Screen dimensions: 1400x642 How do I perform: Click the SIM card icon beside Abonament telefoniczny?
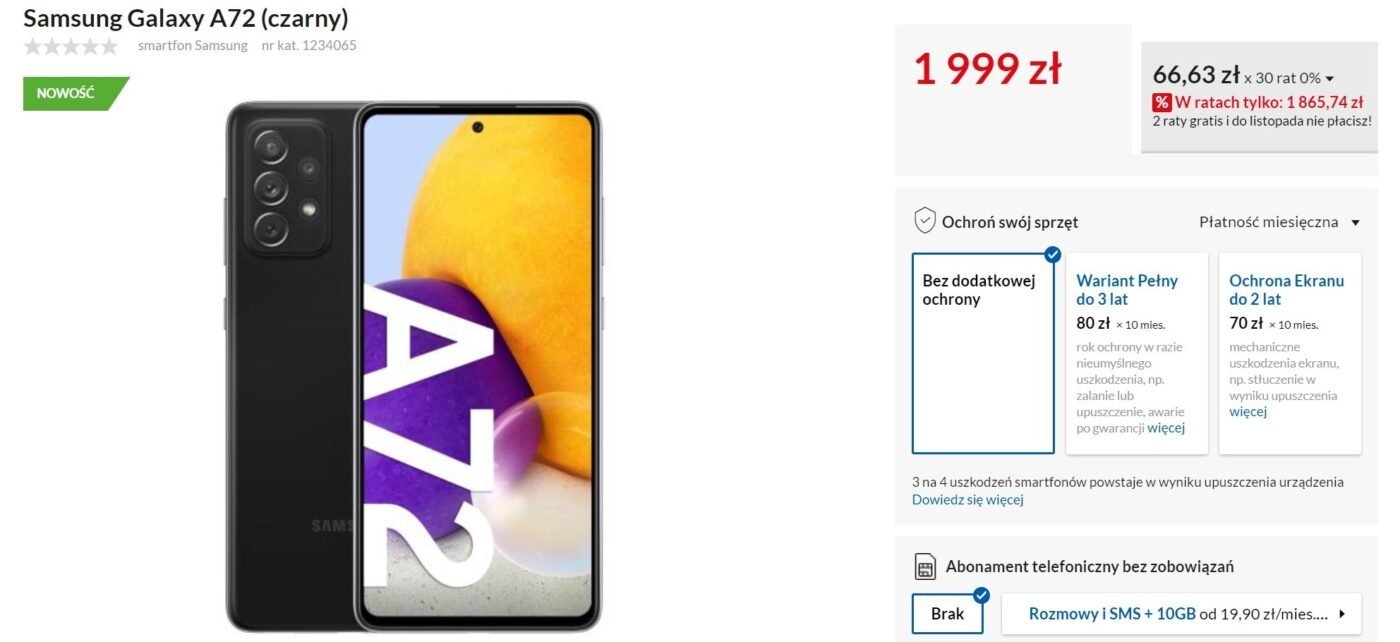pyautogui.click(x=925, y=567)
